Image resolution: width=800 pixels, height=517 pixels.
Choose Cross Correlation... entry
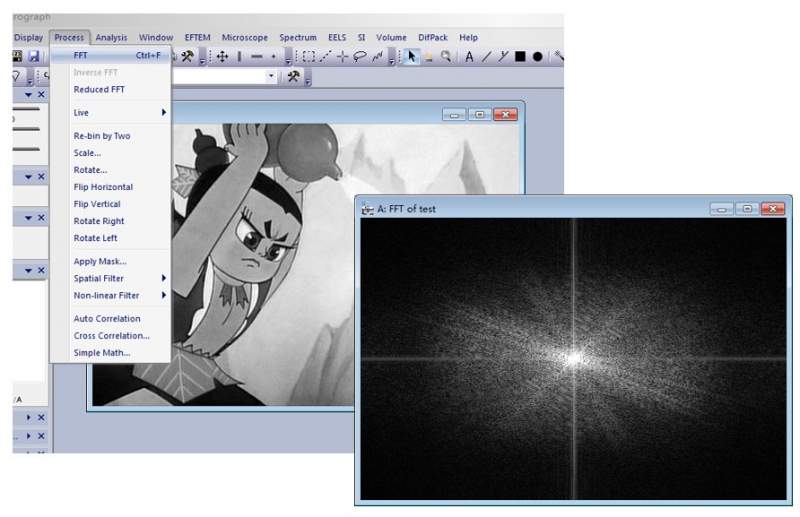tap(111, 336)
